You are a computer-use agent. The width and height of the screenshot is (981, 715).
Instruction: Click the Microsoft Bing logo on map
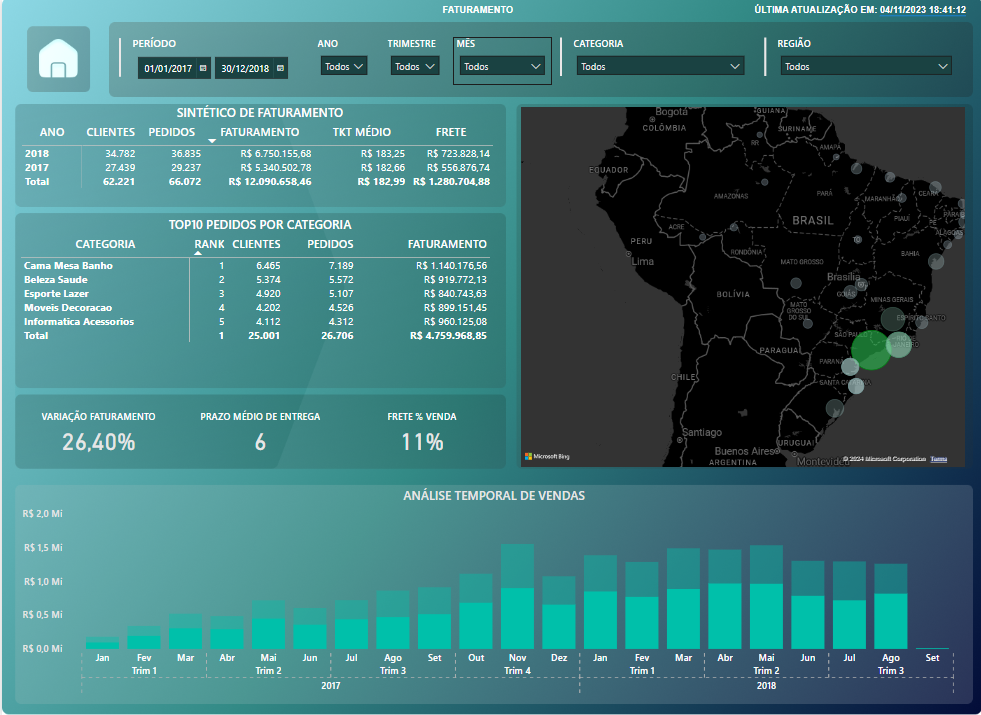pyautogui.click(x=547, y=457)
